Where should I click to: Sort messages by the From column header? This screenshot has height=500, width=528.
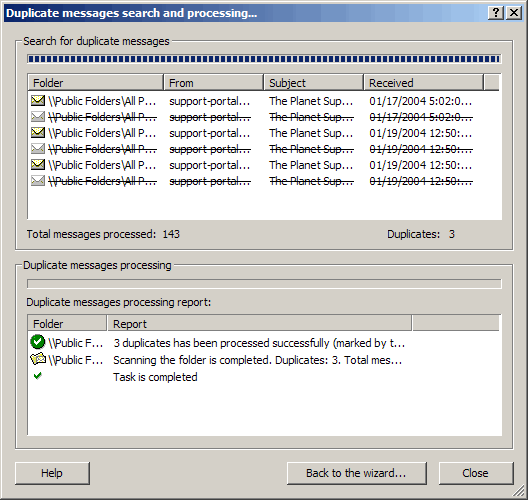(x=213, y=83)
